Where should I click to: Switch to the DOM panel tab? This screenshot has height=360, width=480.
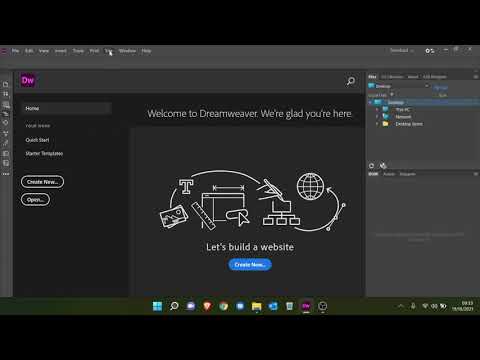coord(373,174)
